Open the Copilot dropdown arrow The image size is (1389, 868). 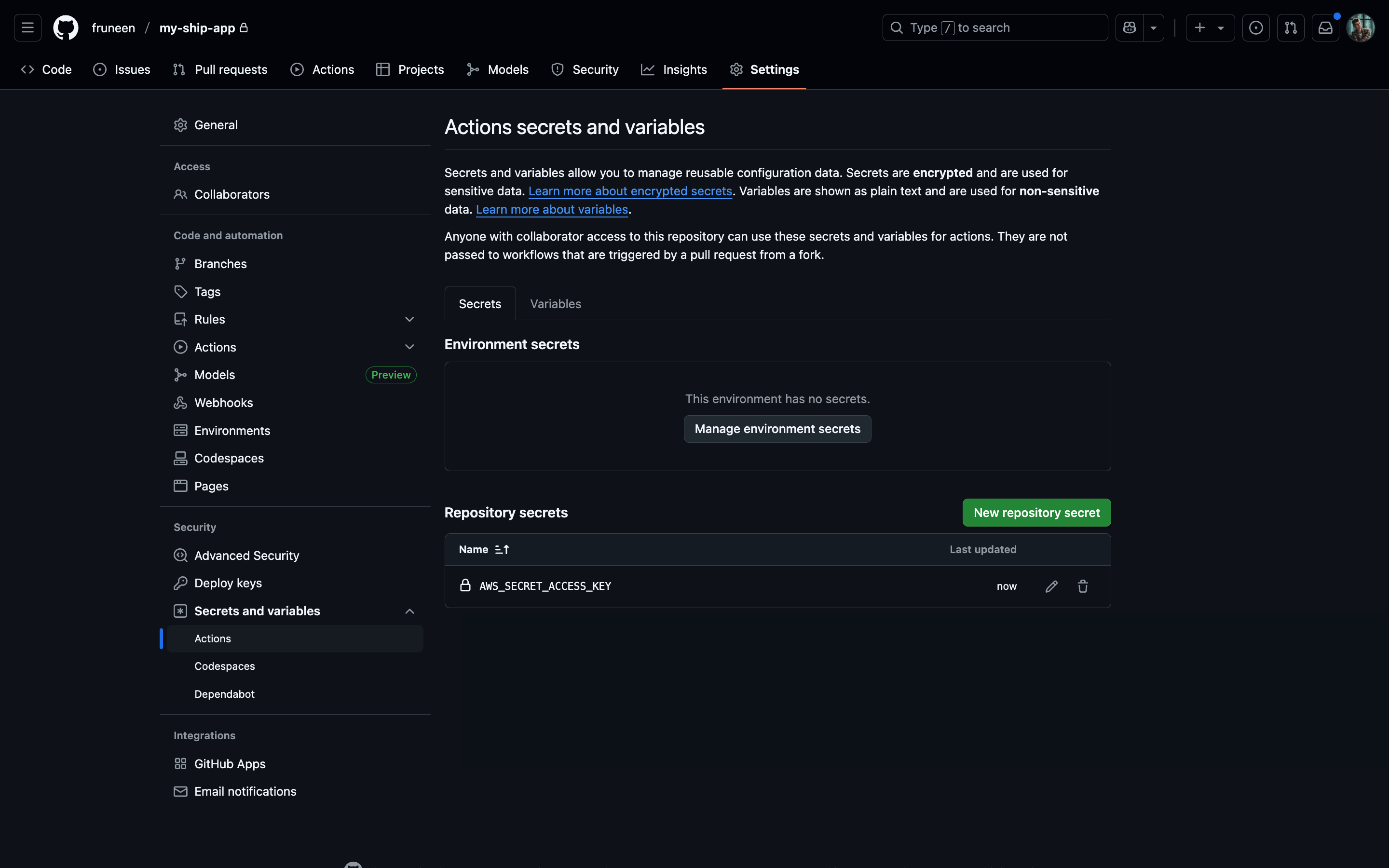pos(1154,27)
